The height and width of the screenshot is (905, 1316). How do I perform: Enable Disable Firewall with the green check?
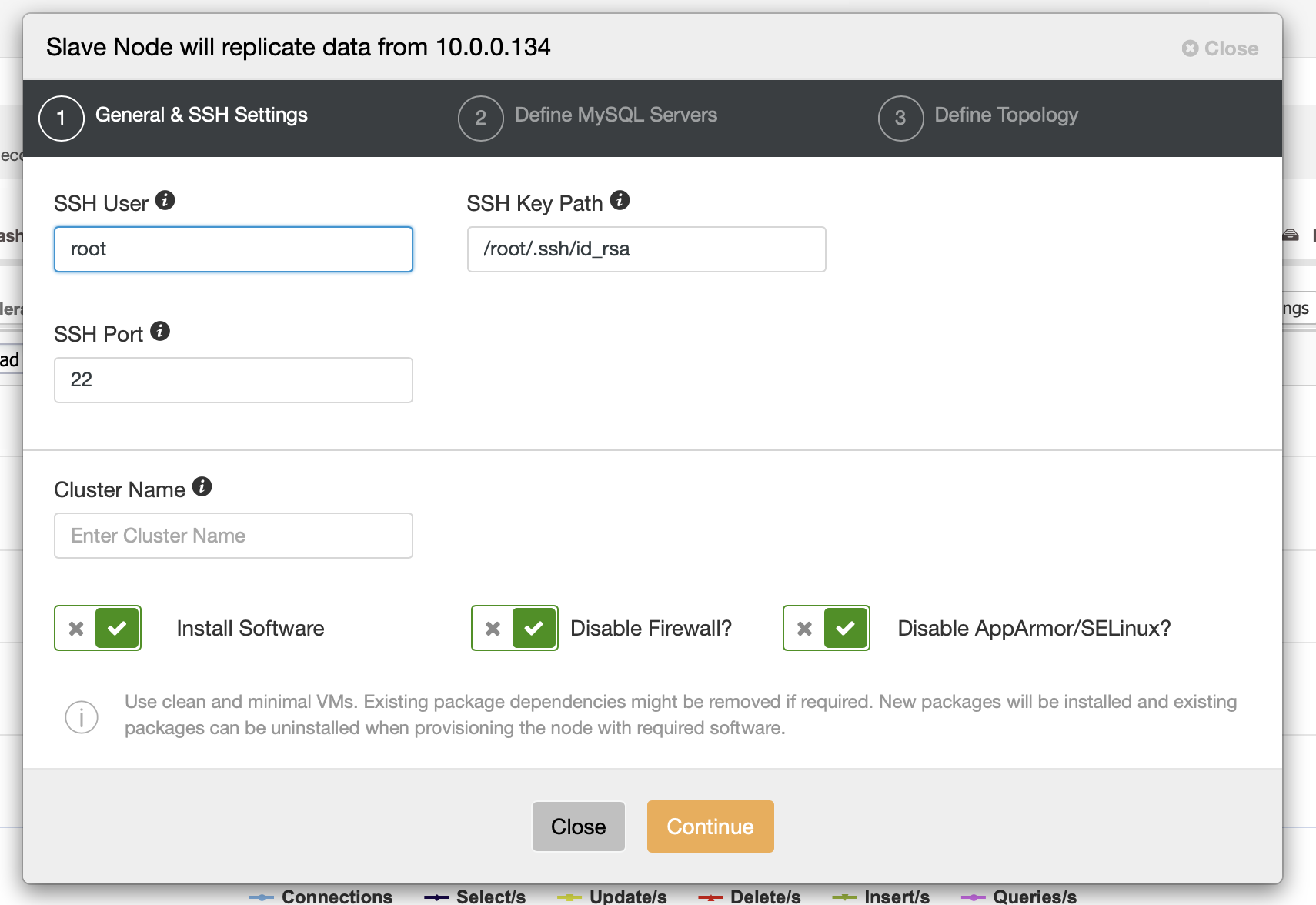[534, 628]
